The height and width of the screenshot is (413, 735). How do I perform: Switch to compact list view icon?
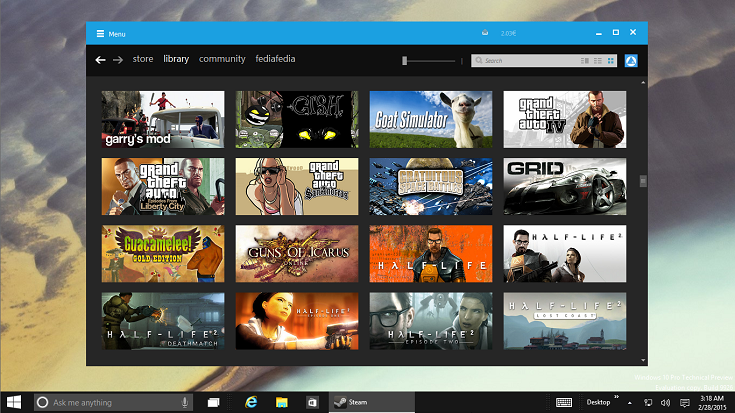tap(597, 61)
